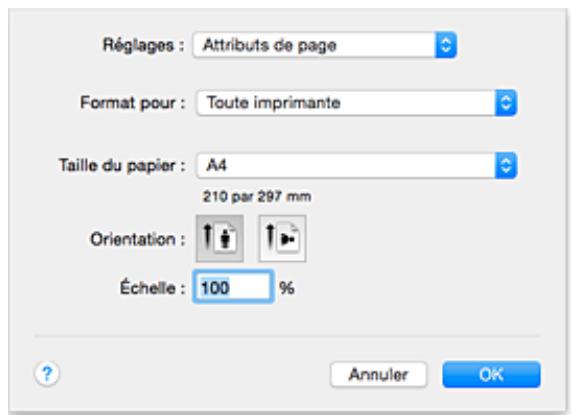
Task: Click the Échelle input field with 100
Action: tap(233, 287)
